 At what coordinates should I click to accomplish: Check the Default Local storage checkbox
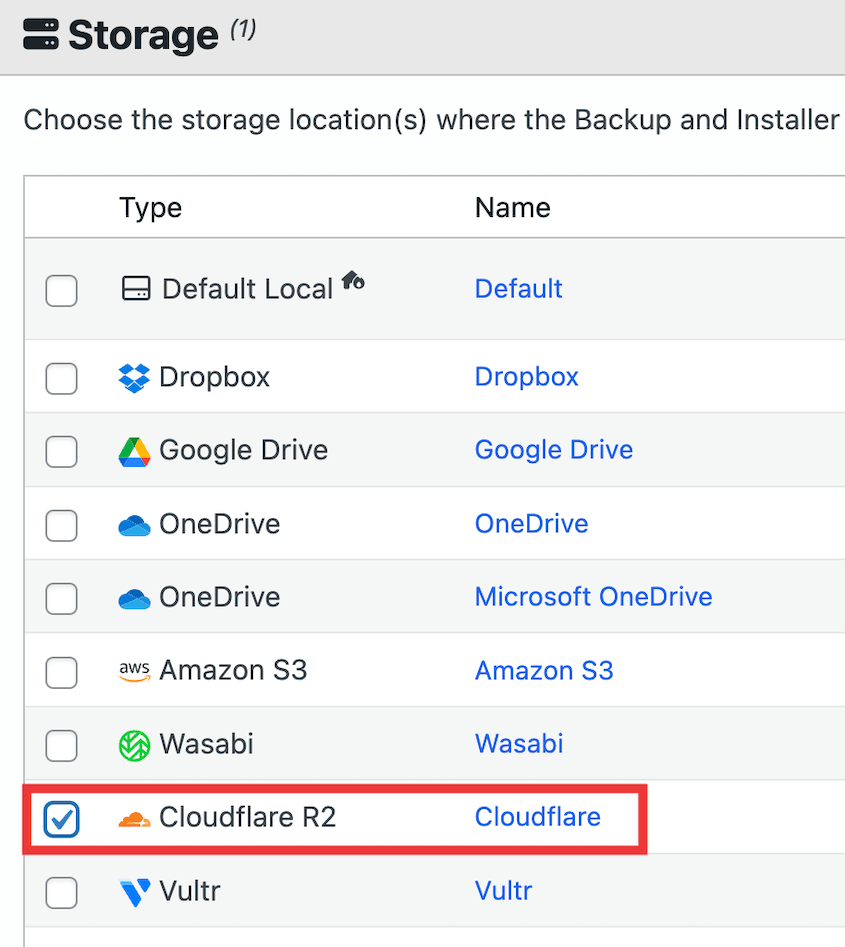tap(62, 291)
